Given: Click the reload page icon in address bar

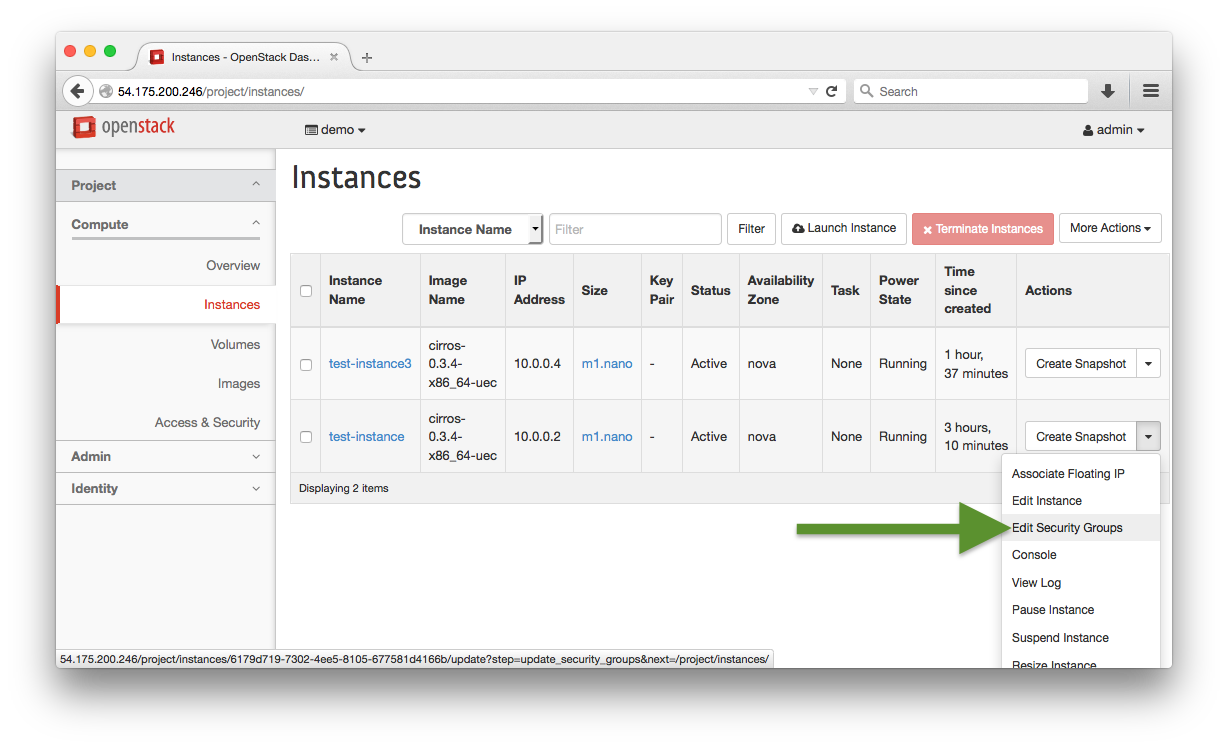Looking at the screenshot, I should (x=831, y=91).
